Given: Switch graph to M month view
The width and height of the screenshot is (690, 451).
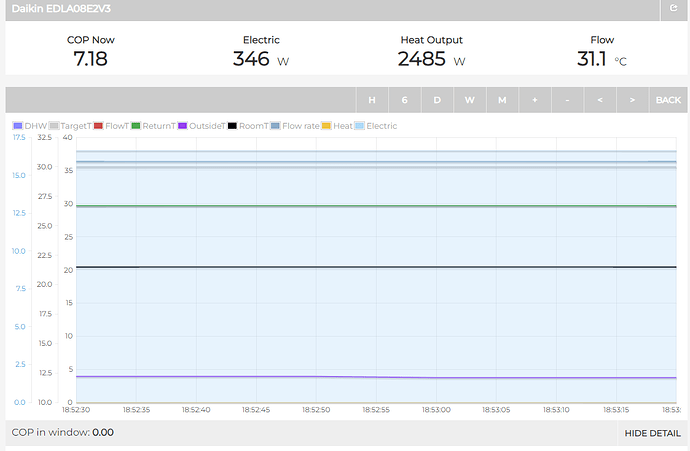Looking at the screenshot, I should (x=502, y=100).
